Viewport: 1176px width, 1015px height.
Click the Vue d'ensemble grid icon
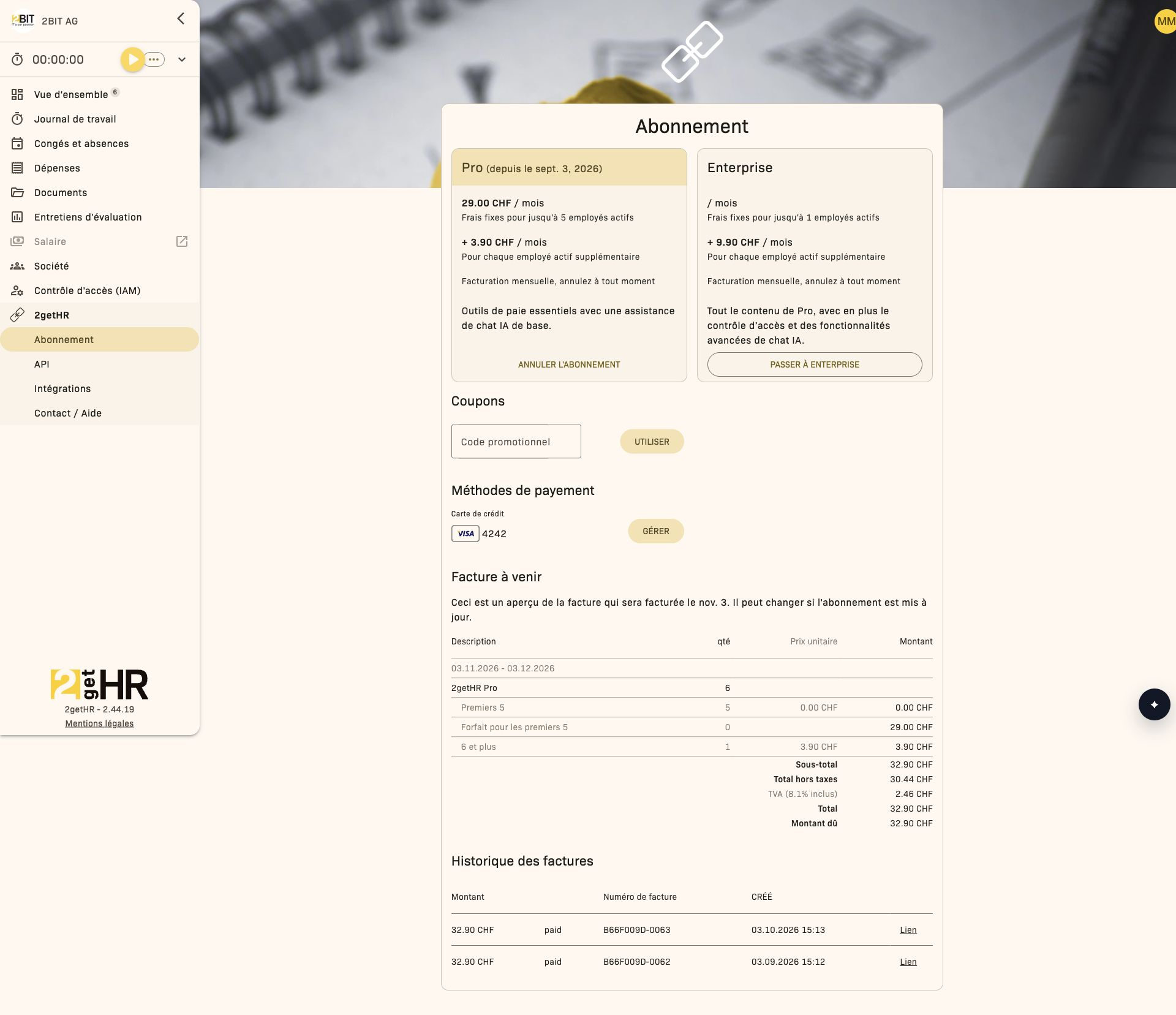[17, 94]
